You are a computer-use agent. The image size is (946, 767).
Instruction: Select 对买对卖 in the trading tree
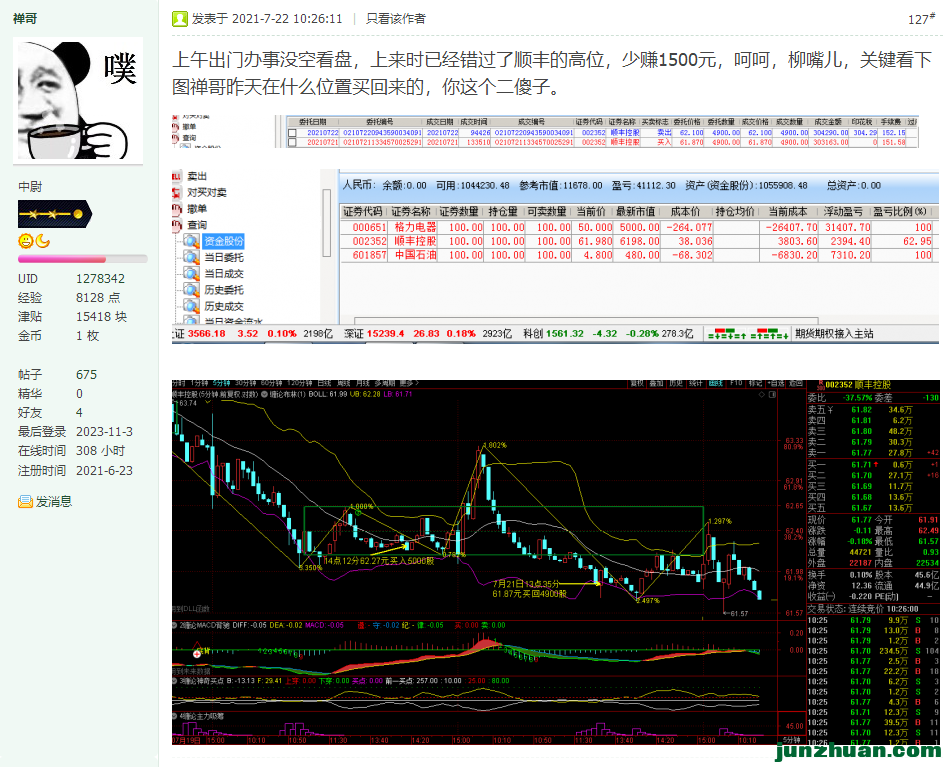click(207, 193)
